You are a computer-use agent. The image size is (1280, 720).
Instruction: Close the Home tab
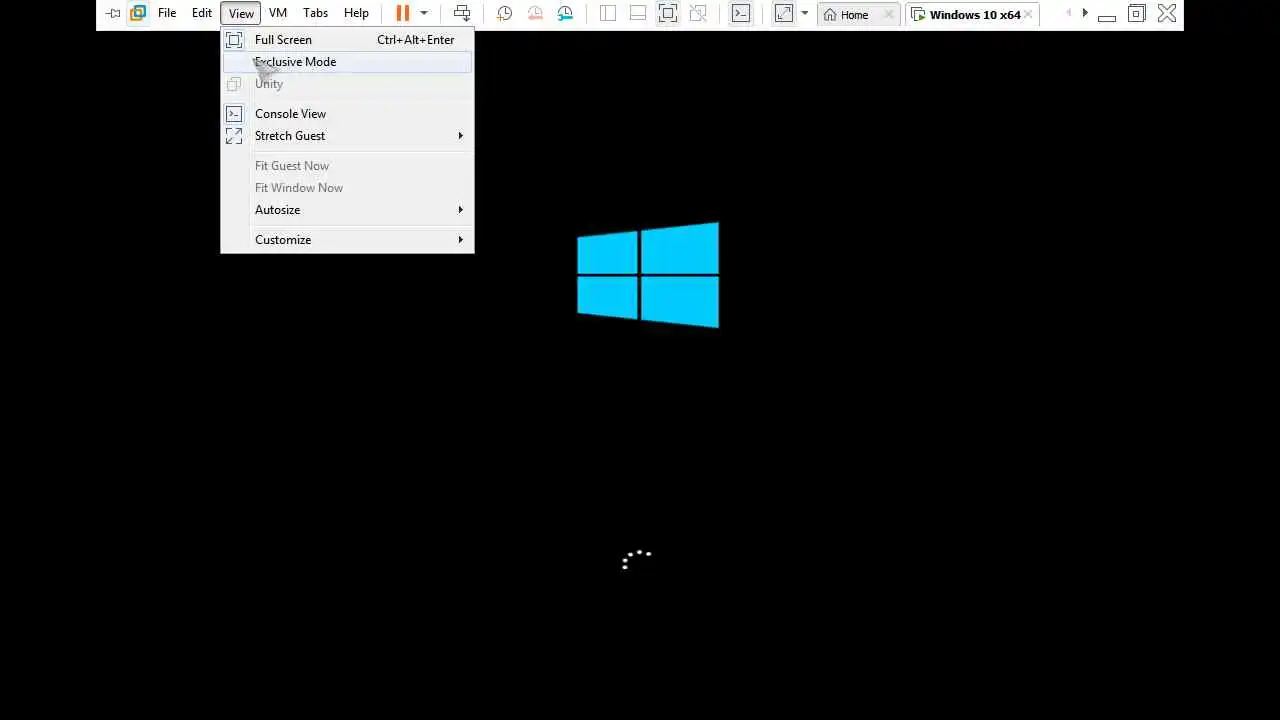pos(888,15)
